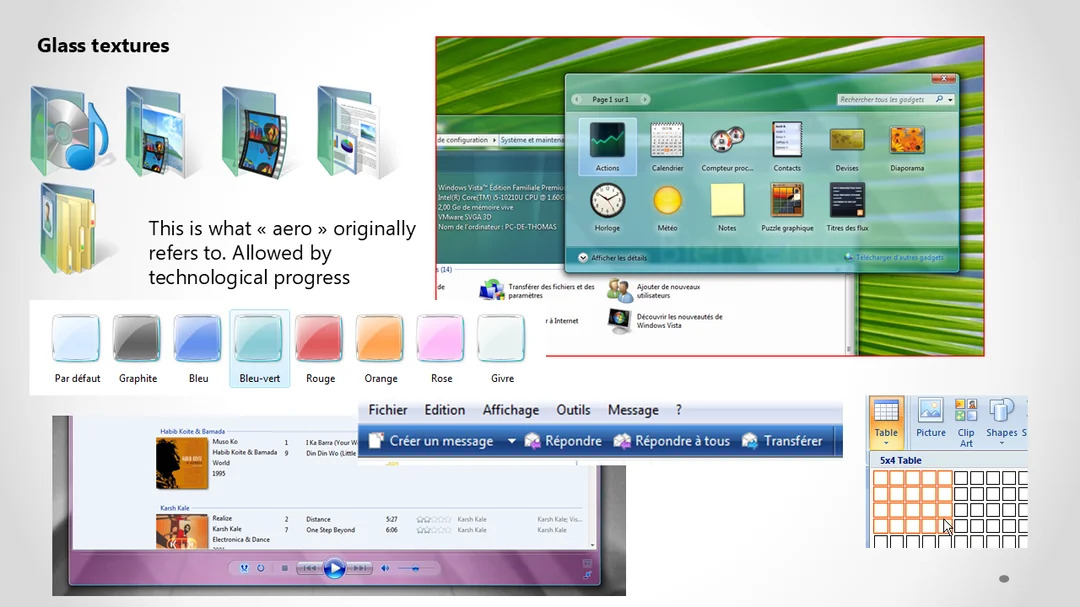This screenshot has height=607, width=1080.
Task: Open Transférer des fichiers et des paramètres
Action: pos(537,291)
